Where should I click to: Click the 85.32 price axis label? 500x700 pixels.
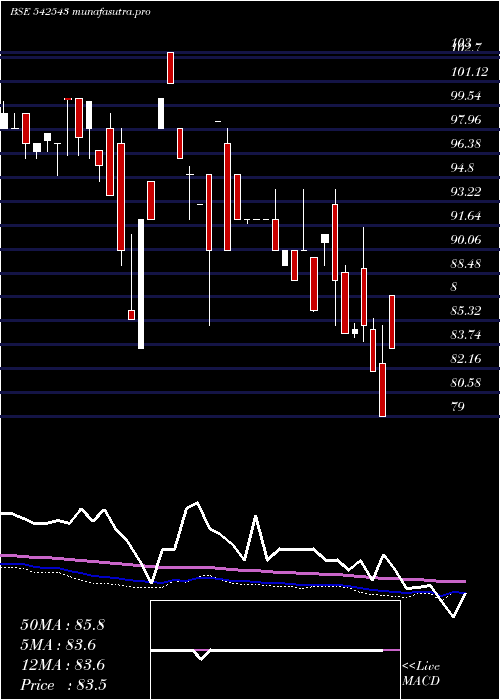466,311
